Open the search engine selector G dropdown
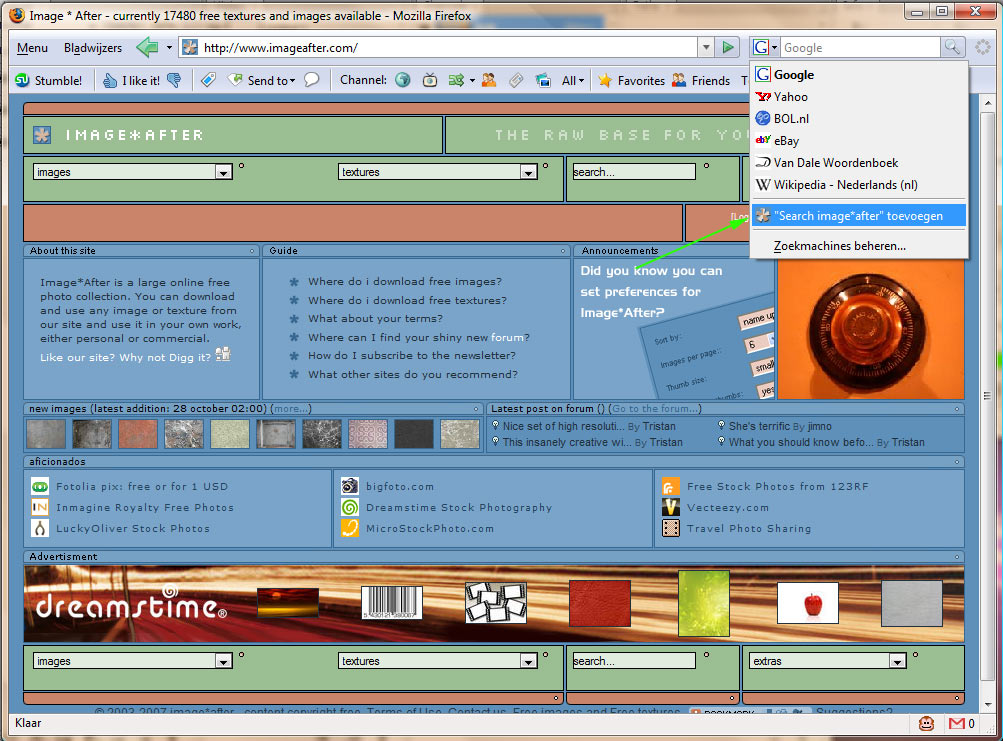The width and height of the screenshot is (1003, 741). pos(765,47)
